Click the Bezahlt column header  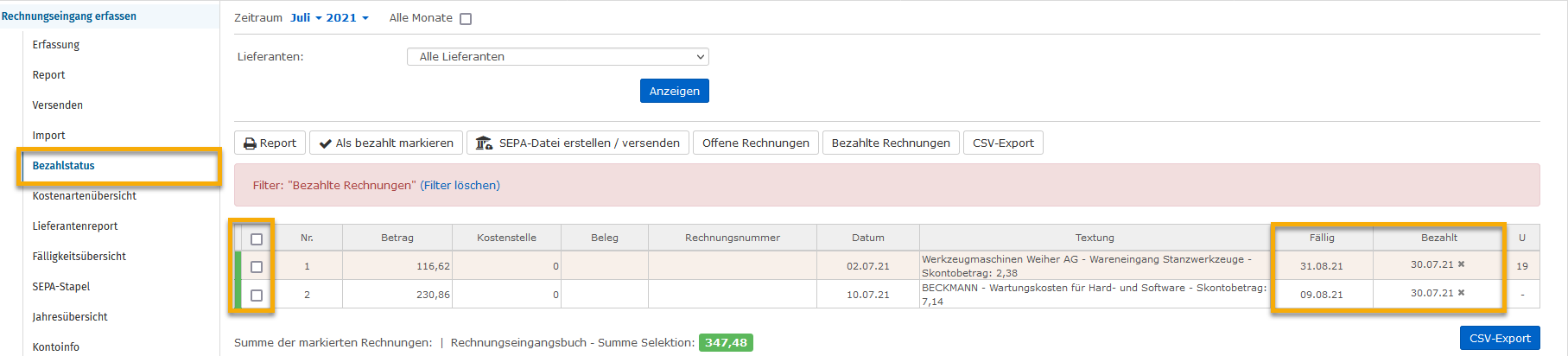click(1439, 238)
